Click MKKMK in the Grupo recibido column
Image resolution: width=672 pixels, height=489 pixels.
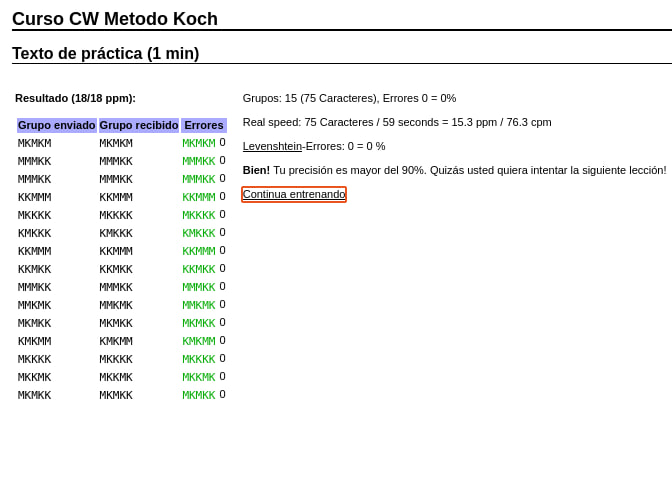(x=116, y=377)
